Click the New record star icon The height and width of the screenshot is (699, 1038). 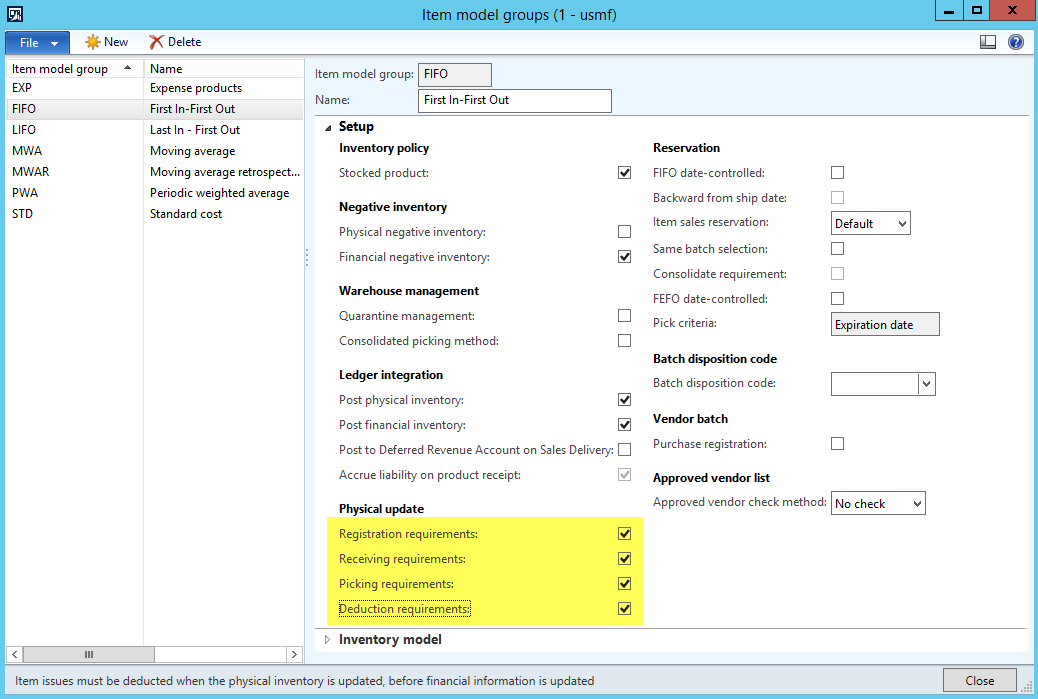[93, 42]
